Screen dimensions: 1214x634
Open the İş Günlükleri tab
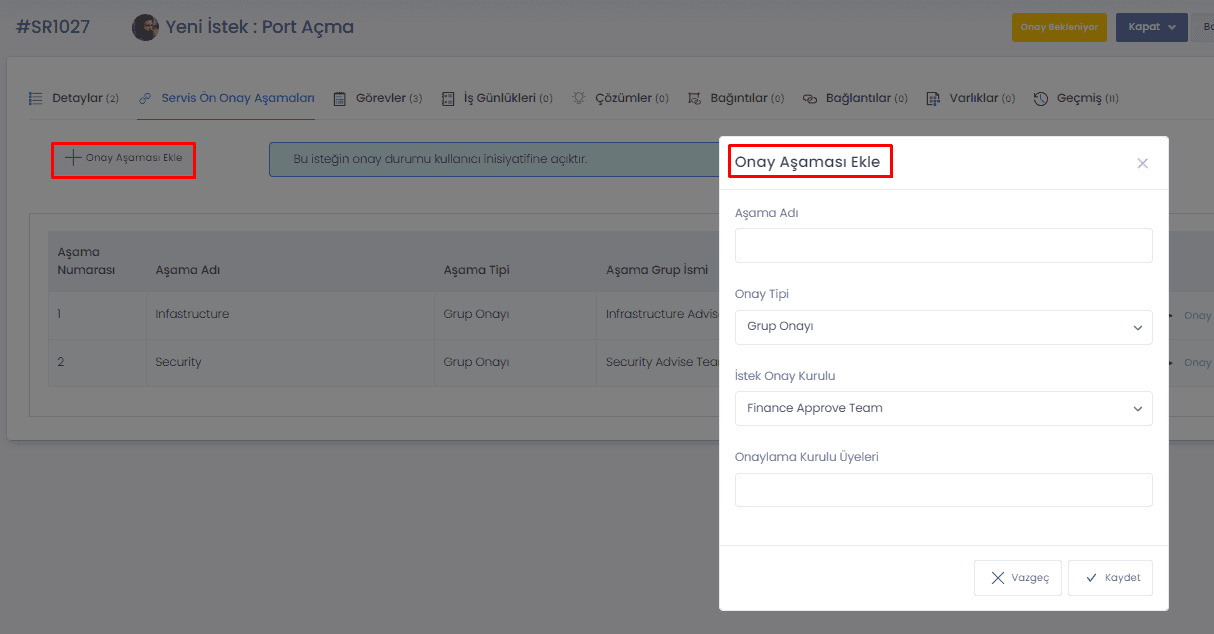497,98
